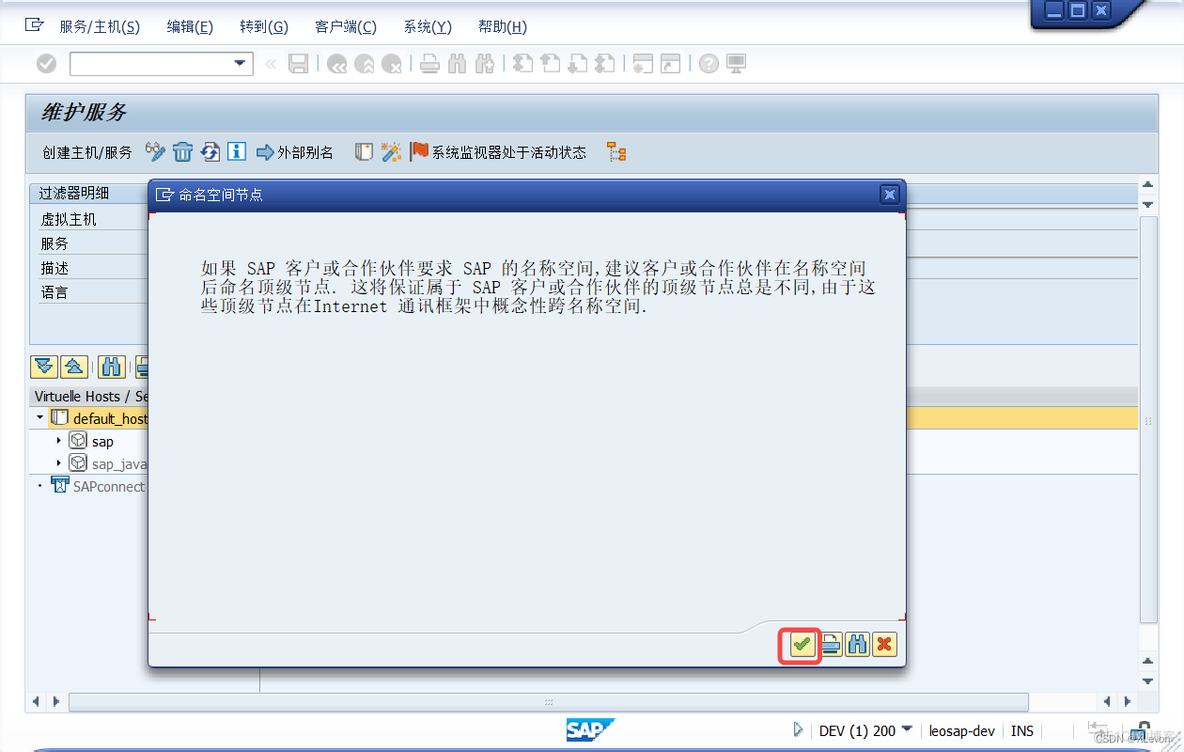Viewport: 1184px width, 752px height.
Task: Expand the sap tree node
Action: (x=58, y=440)
